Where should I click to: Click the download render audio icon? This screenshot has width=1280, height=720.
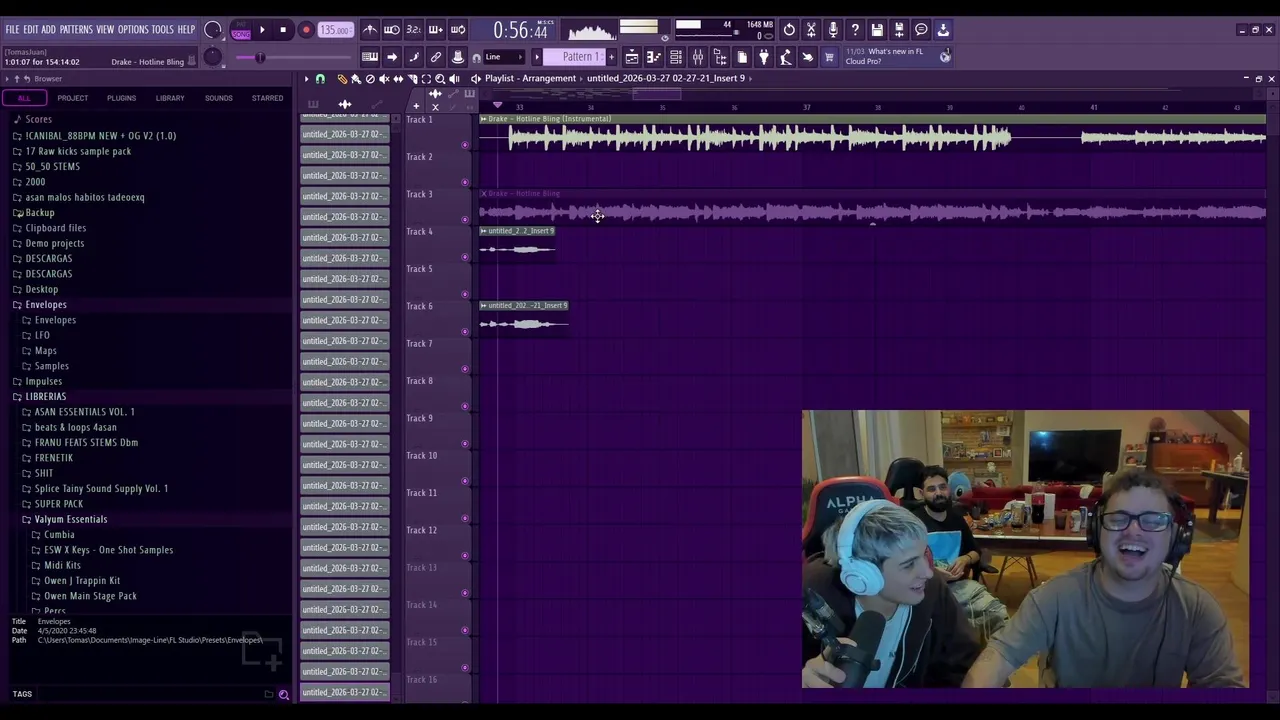click(x=943, y=30)
